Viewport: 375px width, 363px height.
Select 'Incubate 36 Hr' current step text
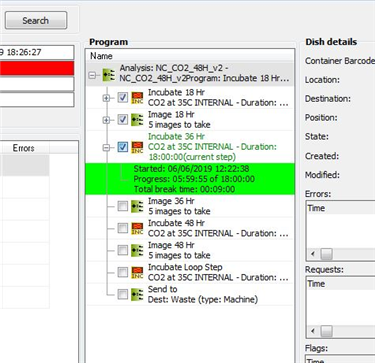(x=212, y=147)
